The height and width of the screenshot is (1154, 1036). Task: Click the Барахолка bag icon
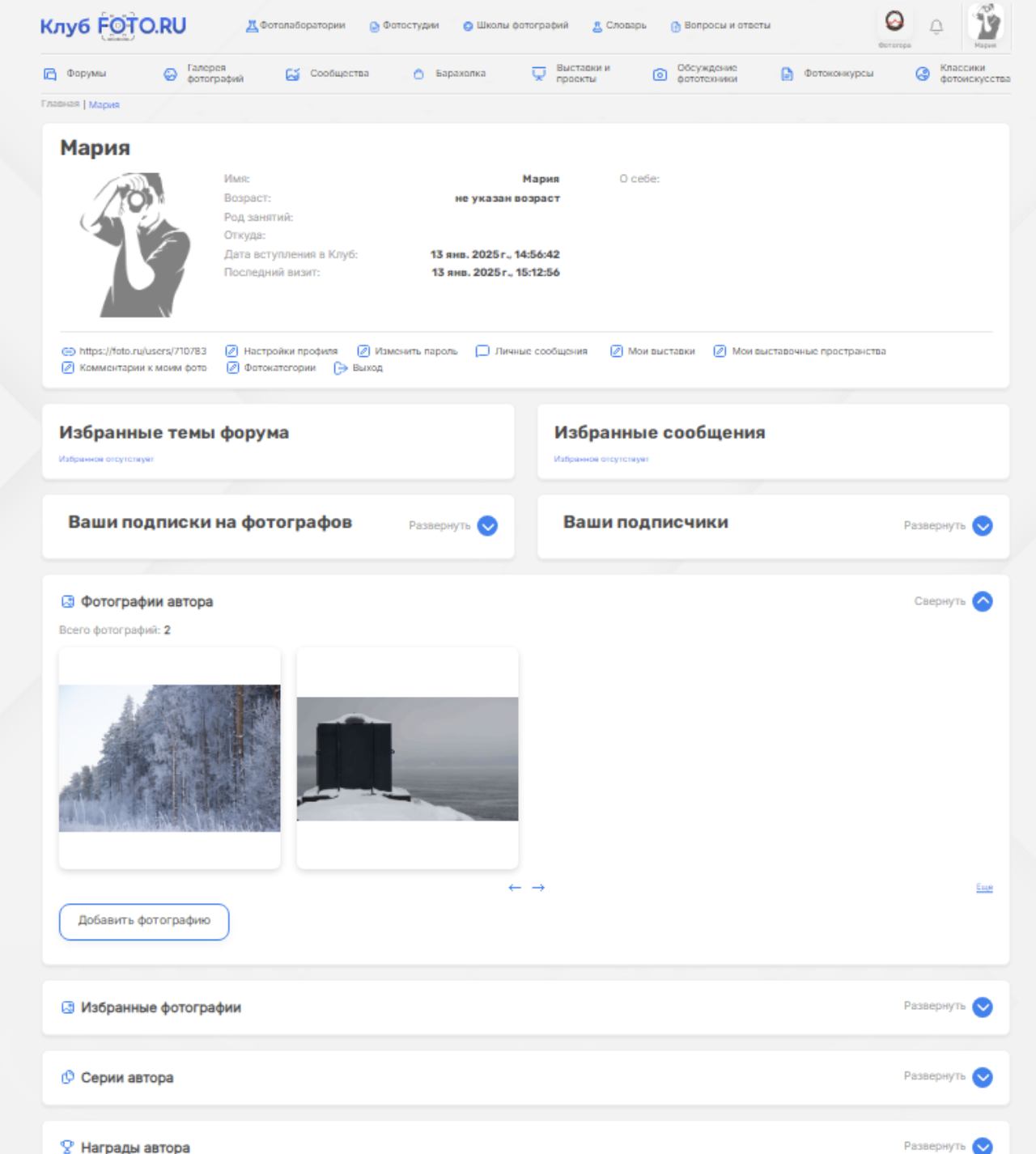point(418,74)
